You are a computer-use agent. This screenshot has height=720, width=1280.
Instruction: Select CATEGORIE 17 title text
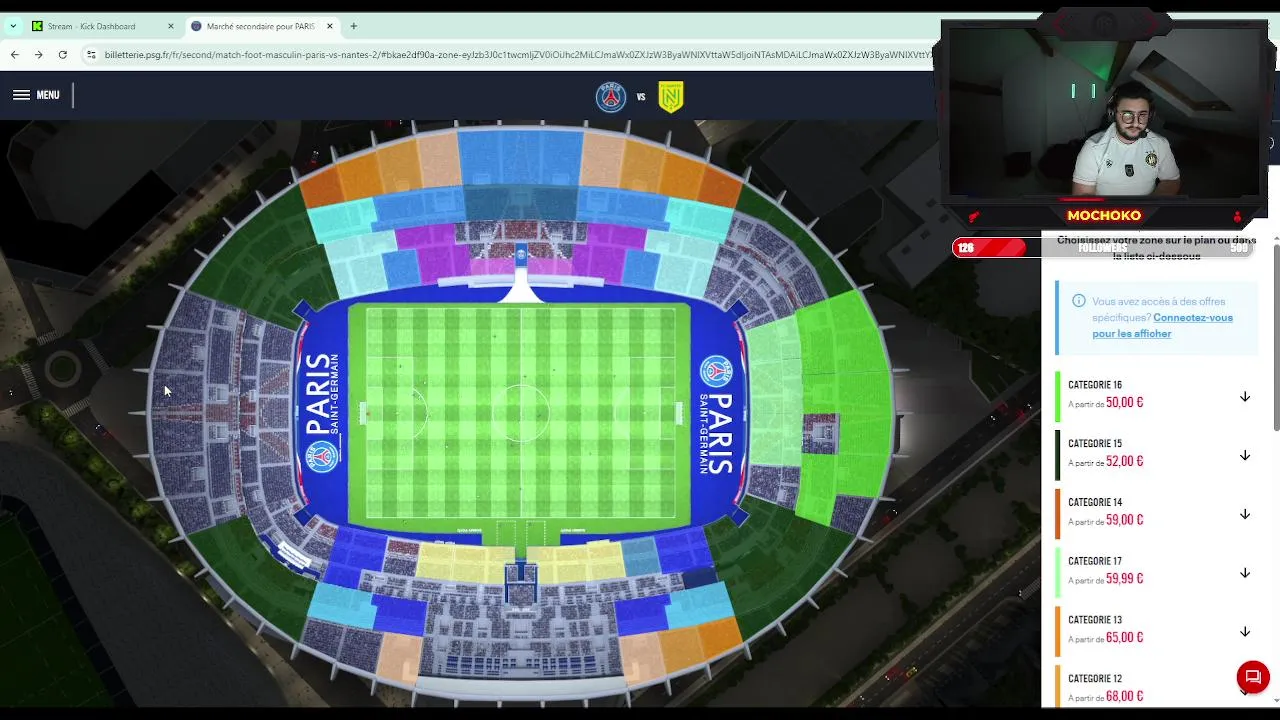click(1095, 561)
